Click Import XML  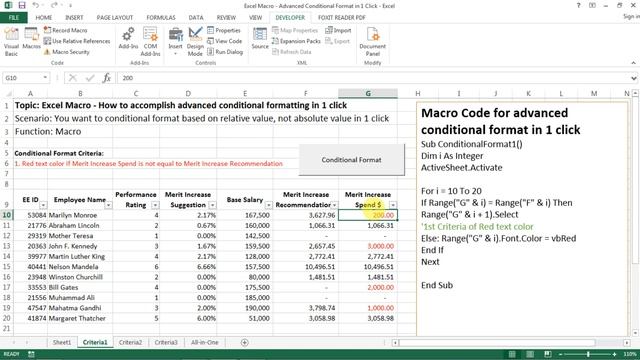(x=338, y=30)
